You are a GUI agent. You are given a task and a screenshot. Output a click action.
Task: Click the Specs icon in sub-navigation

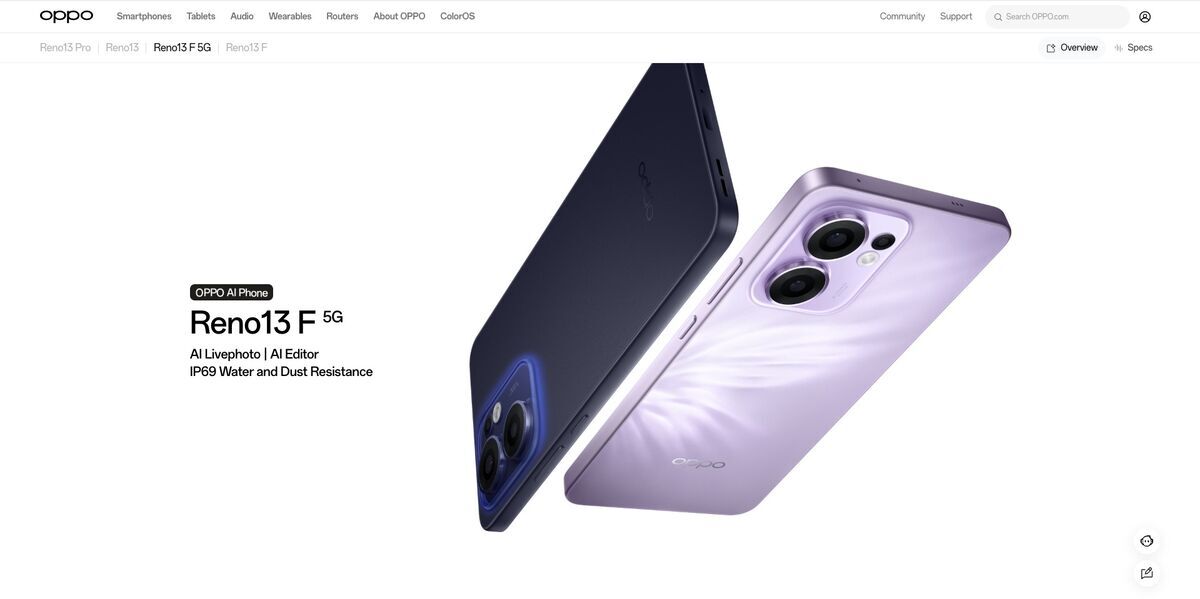click(x=1118, y=48)
